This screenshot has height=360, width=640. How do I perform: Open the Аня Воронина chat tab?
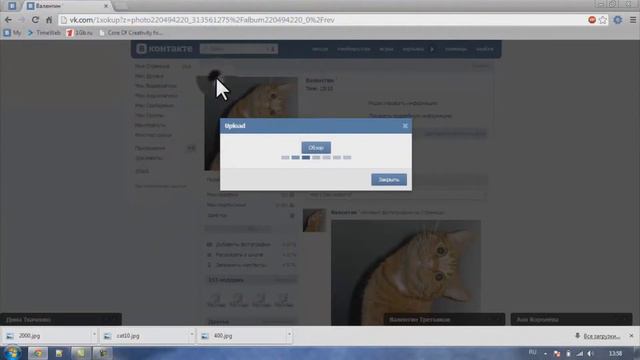[x=571, y=319]
